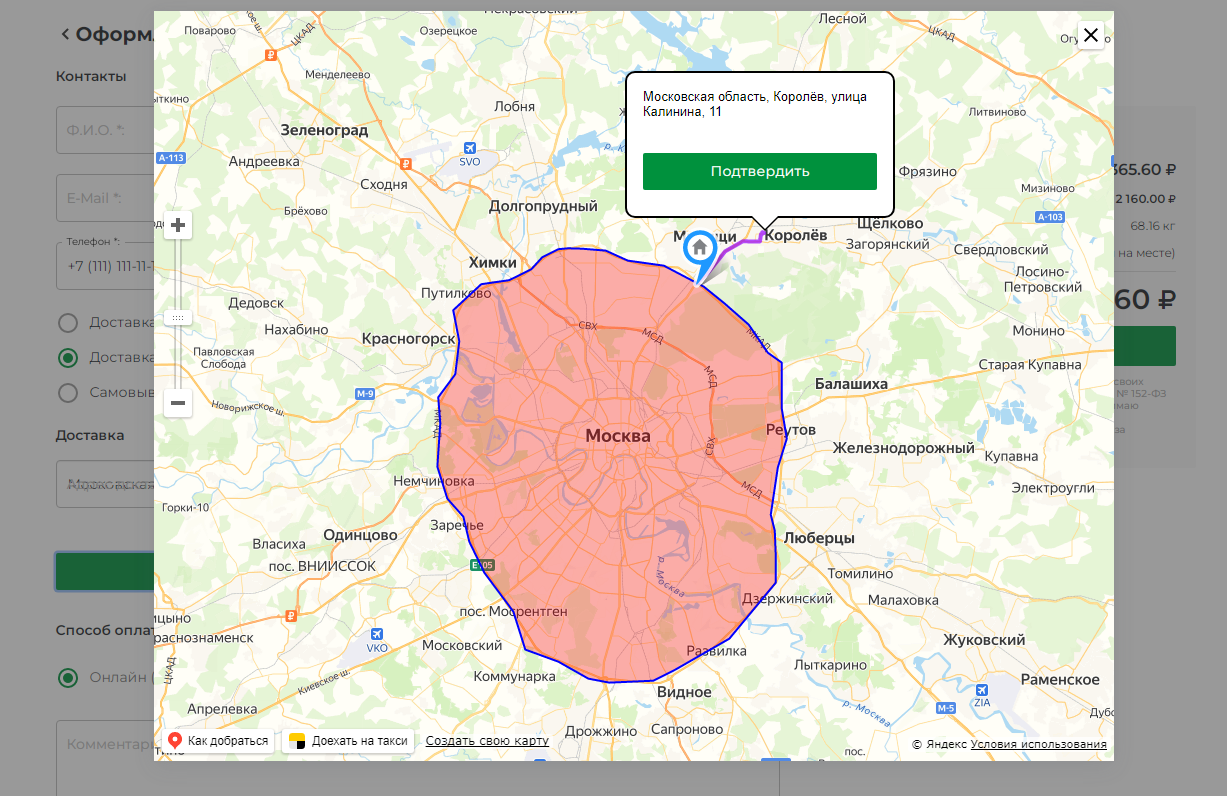Click the red location pin in Как добраться
This screenshot has width=1227, height=796.
(175, 741)
